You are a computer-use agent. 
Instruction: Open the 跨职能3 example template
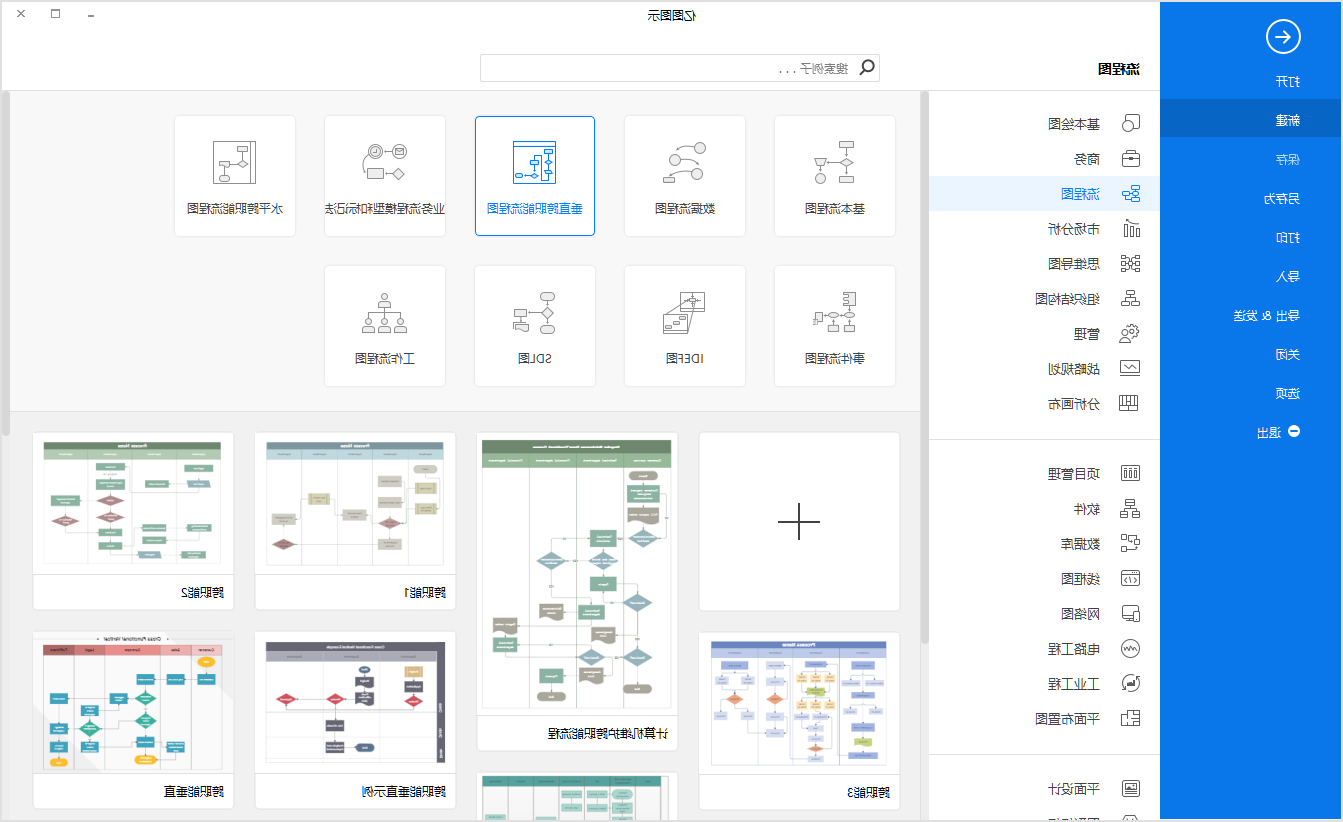tap(799, 720)
